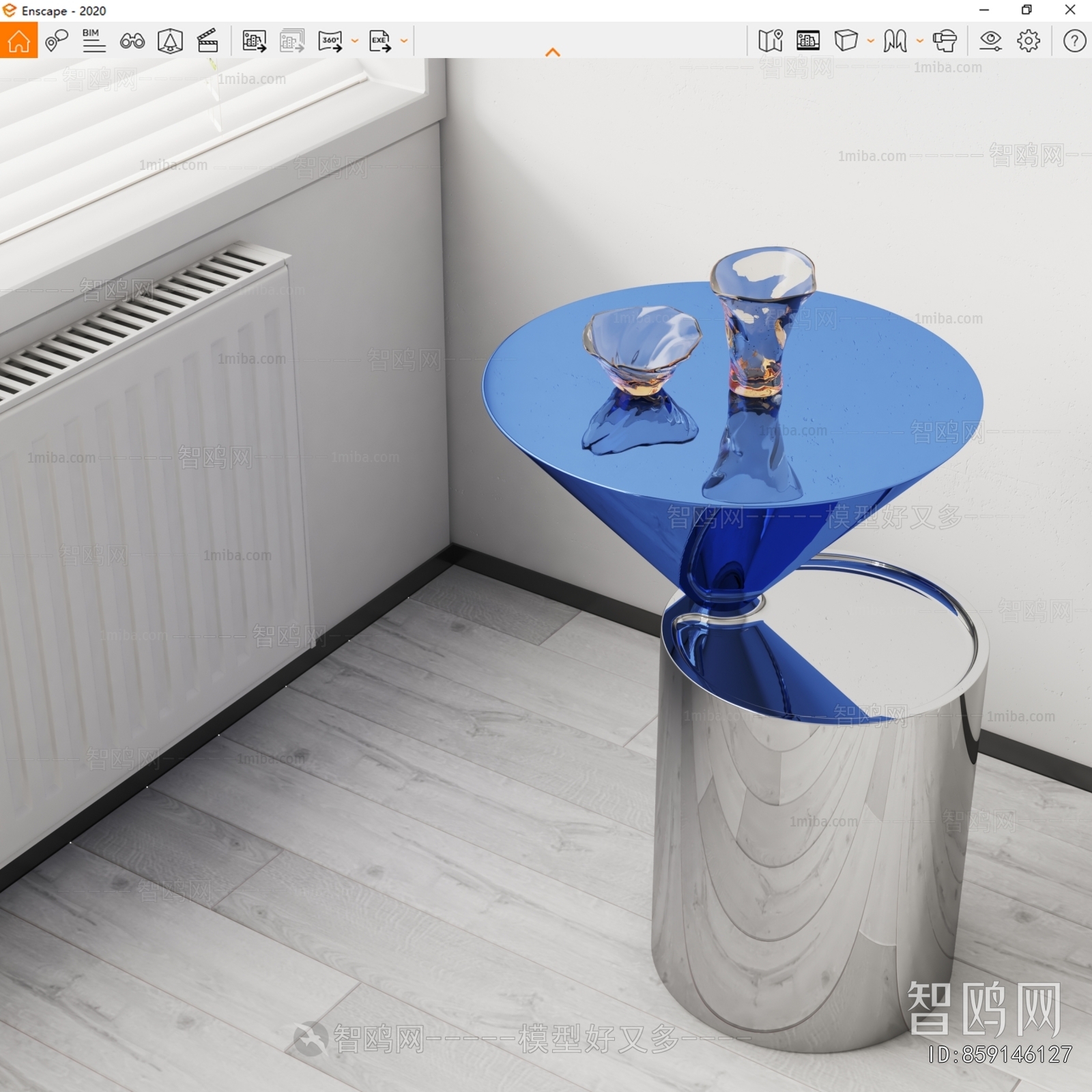Viewport: 1092px width, 1092px height.
Task: Expand the 360° panorama dropdown arrow
Action: point(355,41)
